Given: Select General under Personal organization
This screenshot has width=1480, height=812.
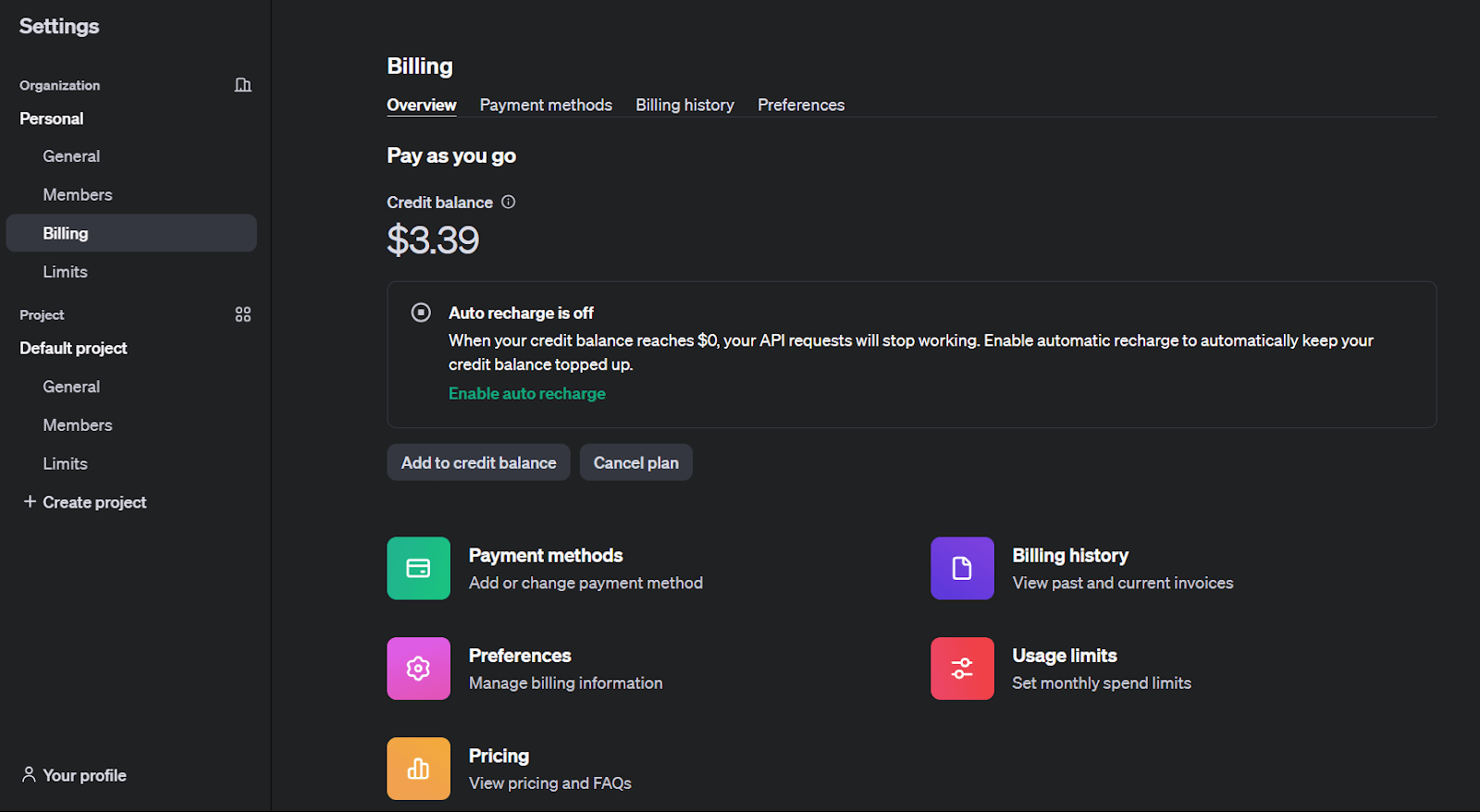Looking at the screenshot, I should pyautogui.click(x=71, y=156).
